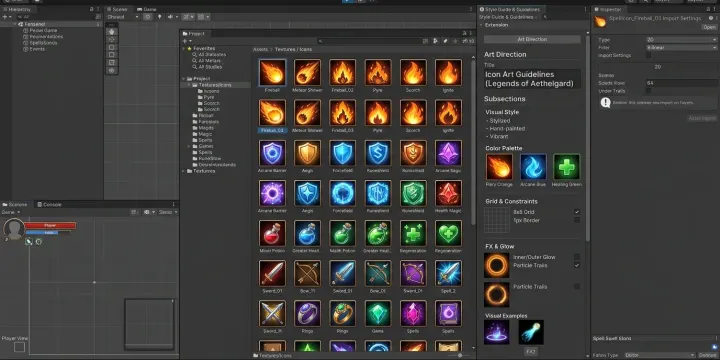This screenshot has width=720, height=360.
Task: Select the Hierarchy tab
Action: point(18,9)
